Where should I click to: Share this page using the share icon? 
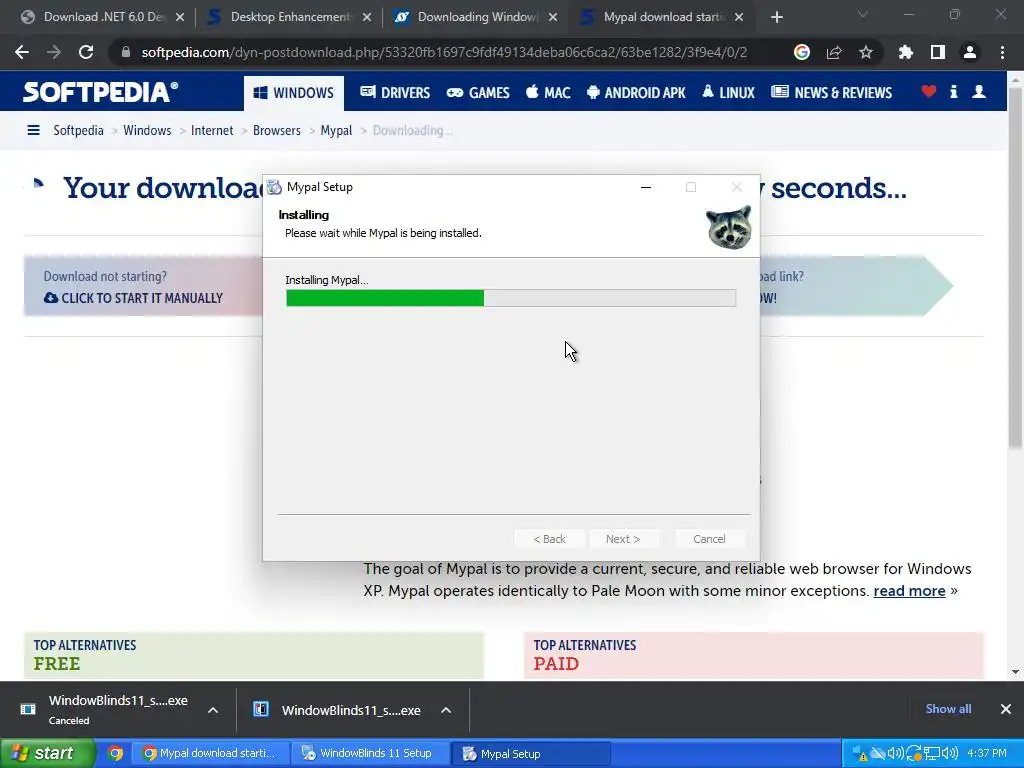(833, 52)
